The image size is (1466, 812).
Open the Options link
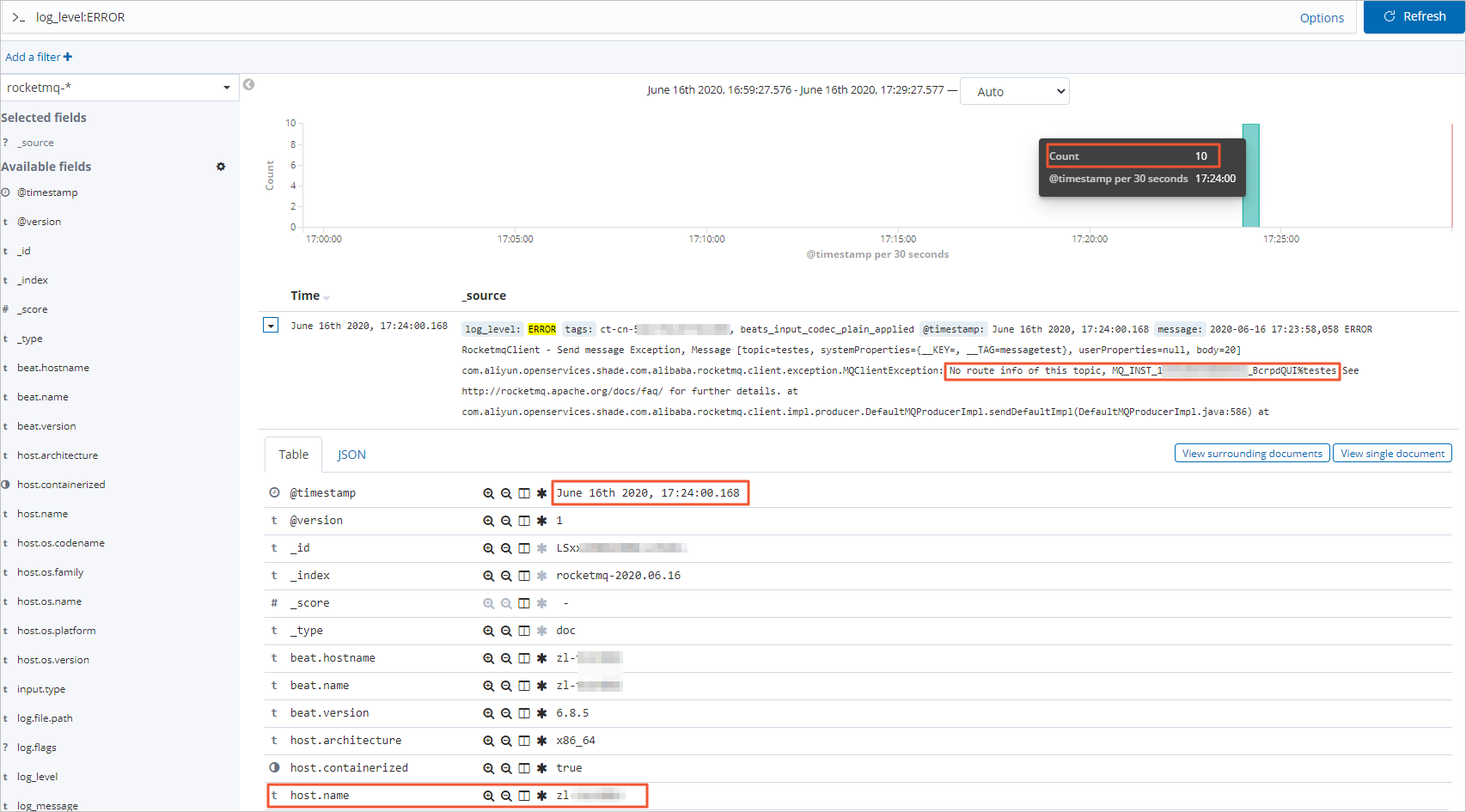point(1322,18)
